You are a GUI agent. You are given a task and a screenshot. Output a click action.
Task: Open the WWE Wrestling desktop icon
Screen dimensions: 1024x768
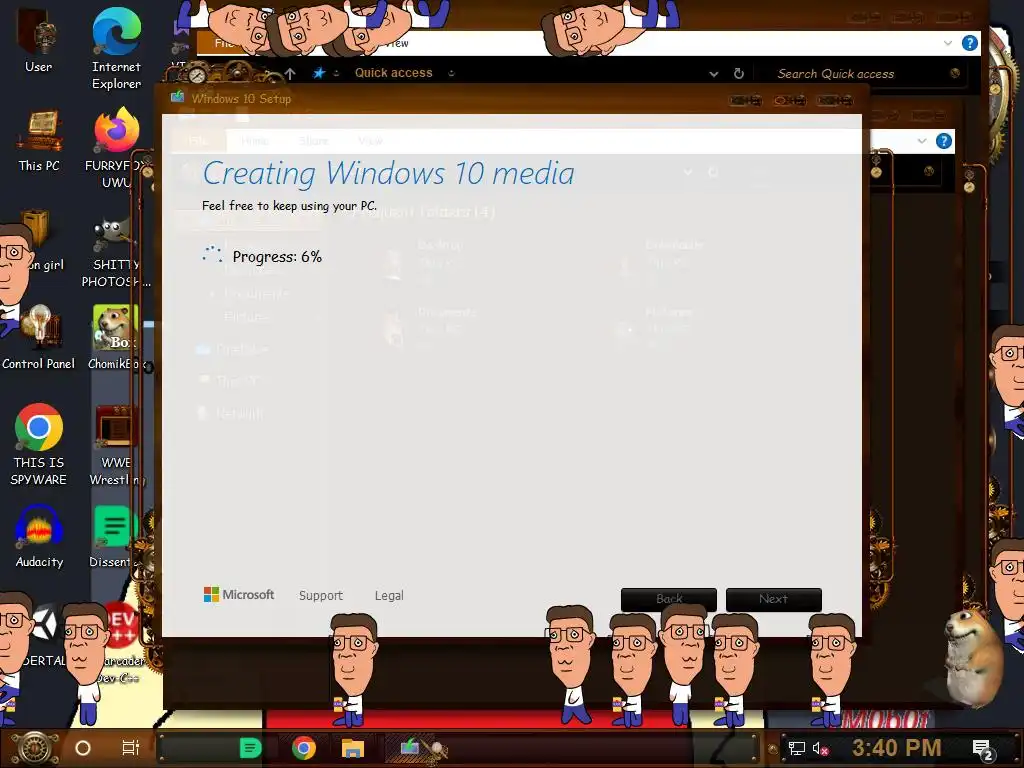[x=116, y=445]
